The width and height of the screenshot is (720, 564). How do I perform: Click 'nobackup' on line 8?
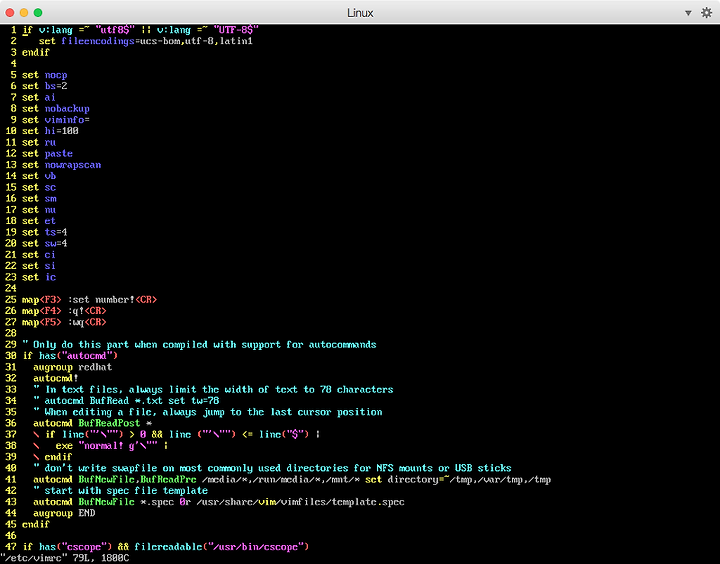click(67, 108)
